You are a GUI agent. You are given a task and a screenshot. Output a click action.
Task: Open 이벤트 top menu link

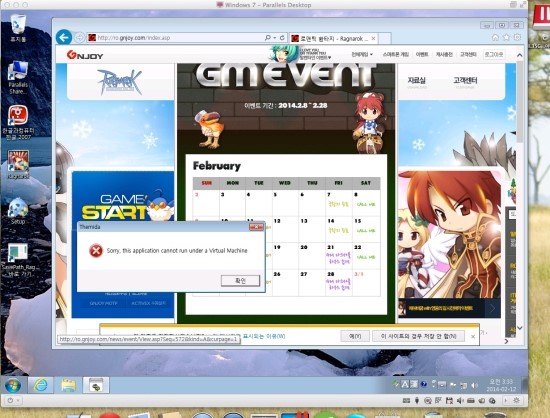(422, 54)
